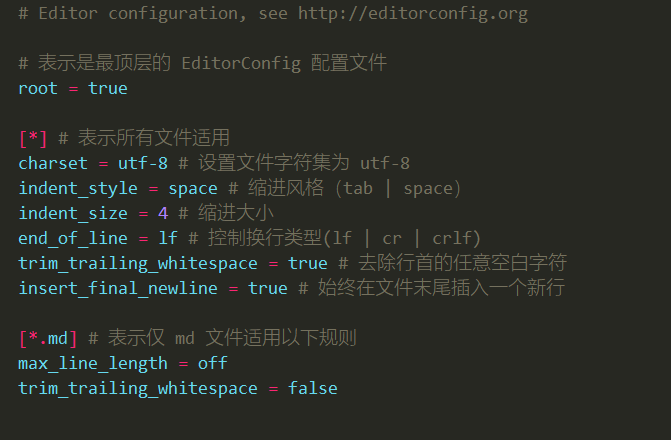671x440 pixels.
Task: Click the number 4 after indent_size
Action: point(163,213)
